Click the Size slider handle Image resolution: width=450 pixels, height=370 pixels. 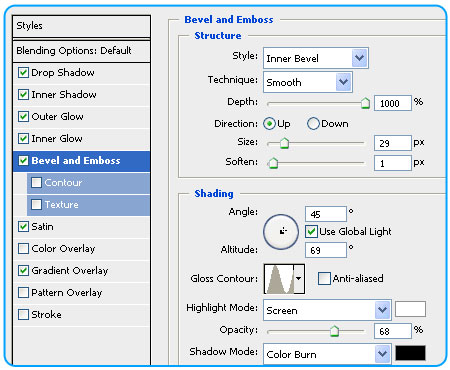coord(284,143)
